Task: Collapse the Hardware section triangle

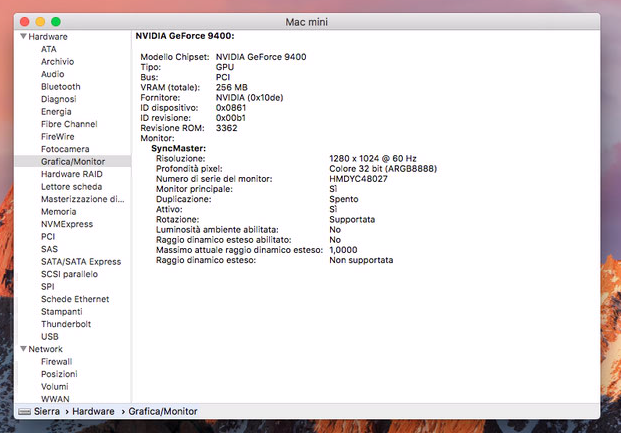Action: tap(23, 36)
